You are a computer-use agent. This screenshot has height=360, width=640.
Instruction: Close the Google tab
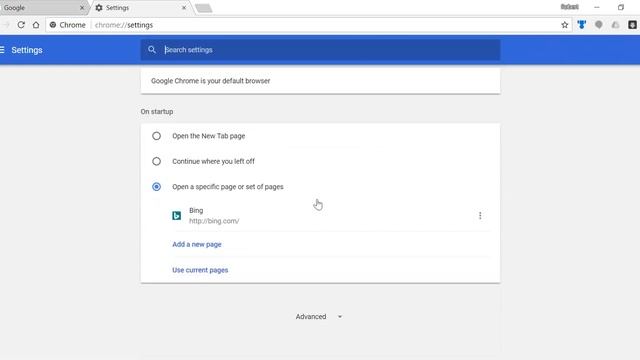[82, 8]
